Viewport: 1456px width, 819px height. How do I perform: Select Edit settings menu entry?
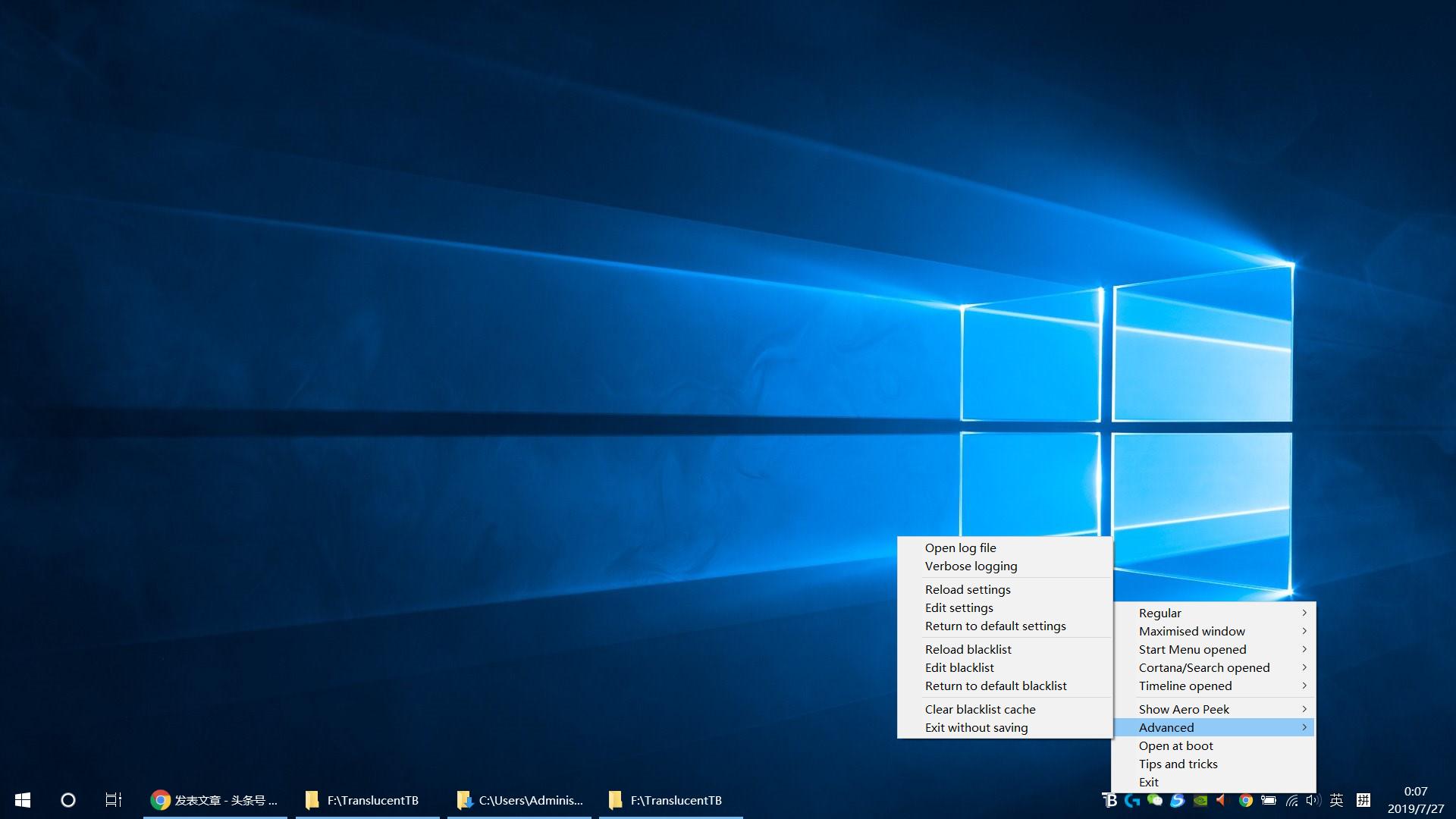coord(959,608)
